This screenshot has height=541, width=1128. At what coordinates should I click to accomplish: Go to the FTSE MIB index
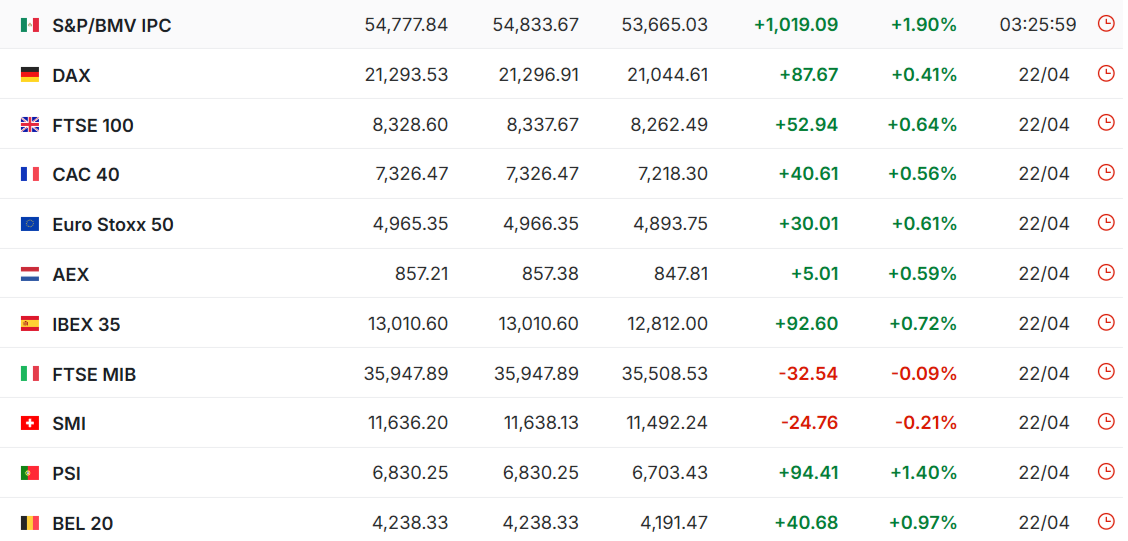(94, 375)
